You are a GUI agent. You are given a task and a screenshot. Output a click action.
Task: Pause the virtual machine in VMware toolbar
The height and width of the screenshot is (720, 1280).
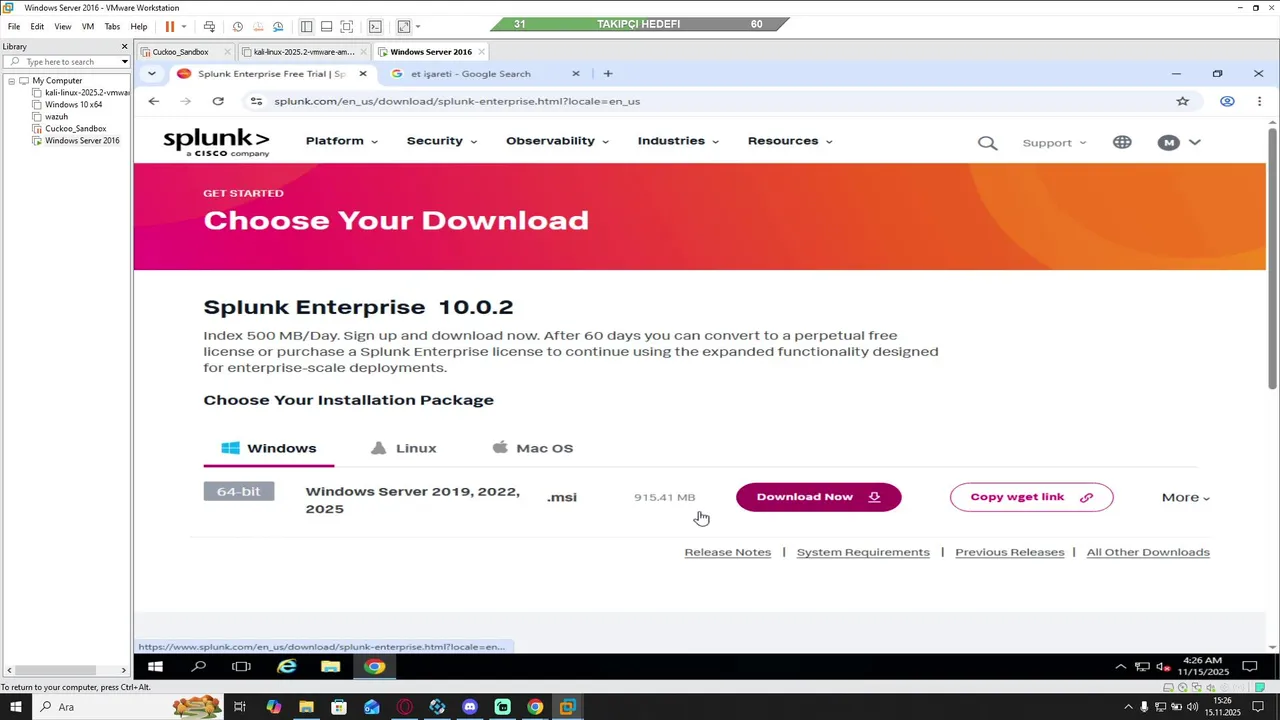point(170,27)
